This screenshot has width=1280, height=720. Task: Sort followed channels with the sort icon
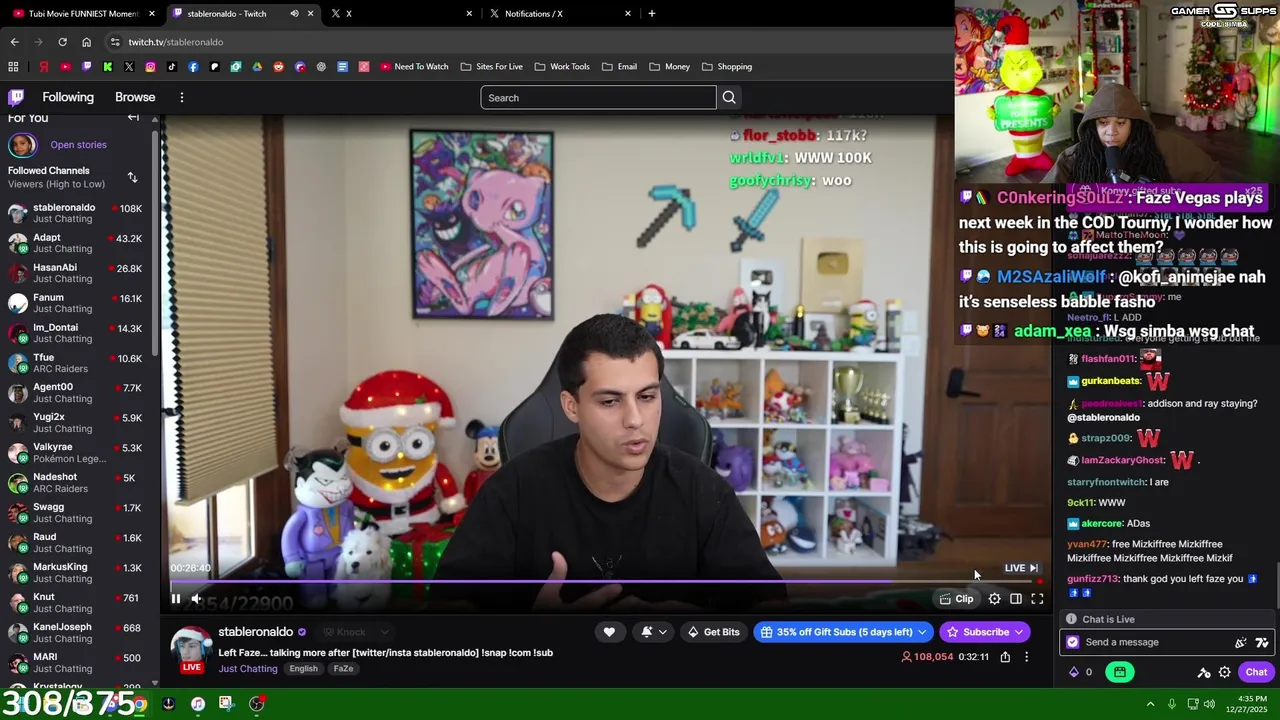click(x=132, y=177)
